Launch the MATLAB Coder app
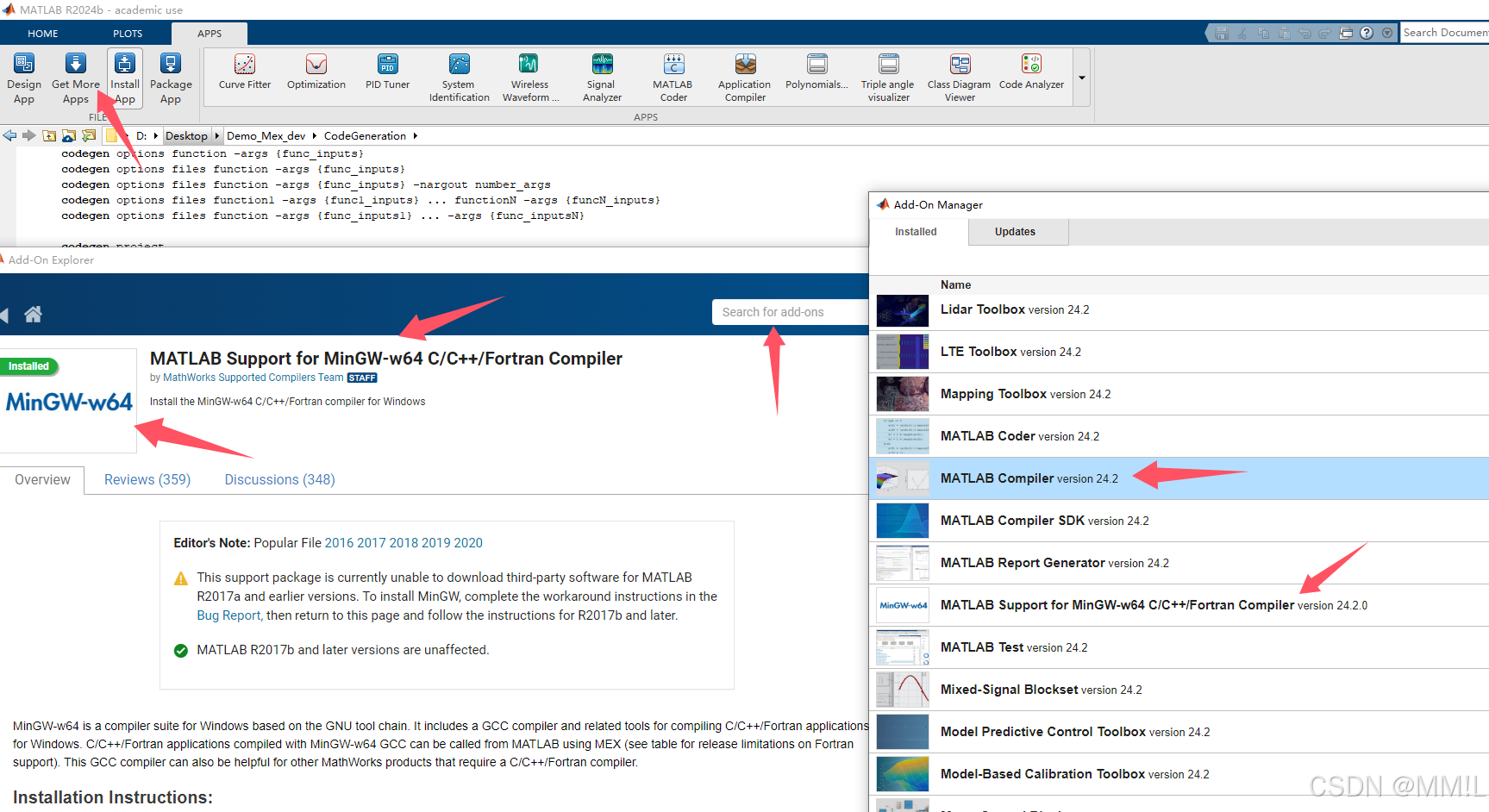Image resolution: width=1489 pixels, height=812 pixels. tap(673, 78)
